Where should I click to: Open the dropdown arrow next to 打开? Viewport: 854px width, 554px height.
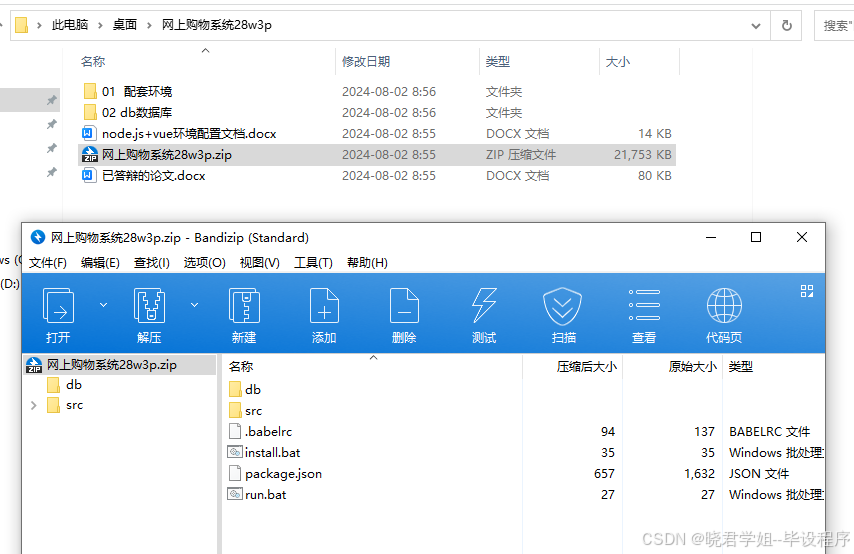[103, 305]
